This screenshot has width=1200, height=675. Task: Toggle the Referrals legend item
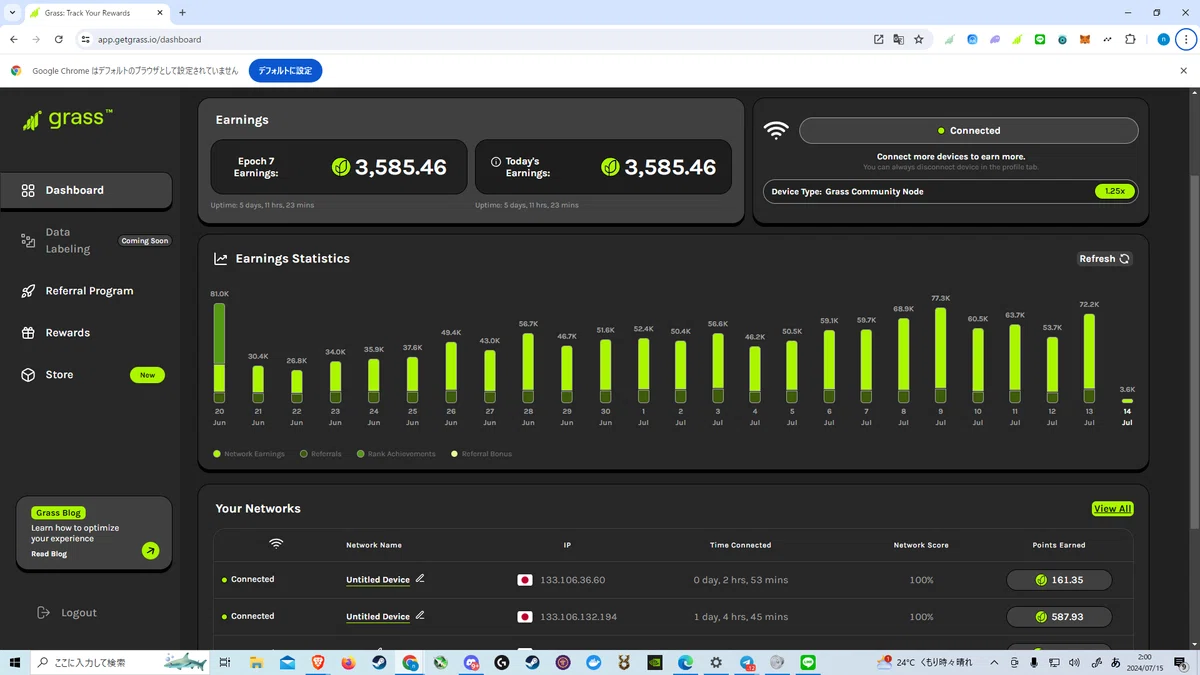[x=321, y=454]
